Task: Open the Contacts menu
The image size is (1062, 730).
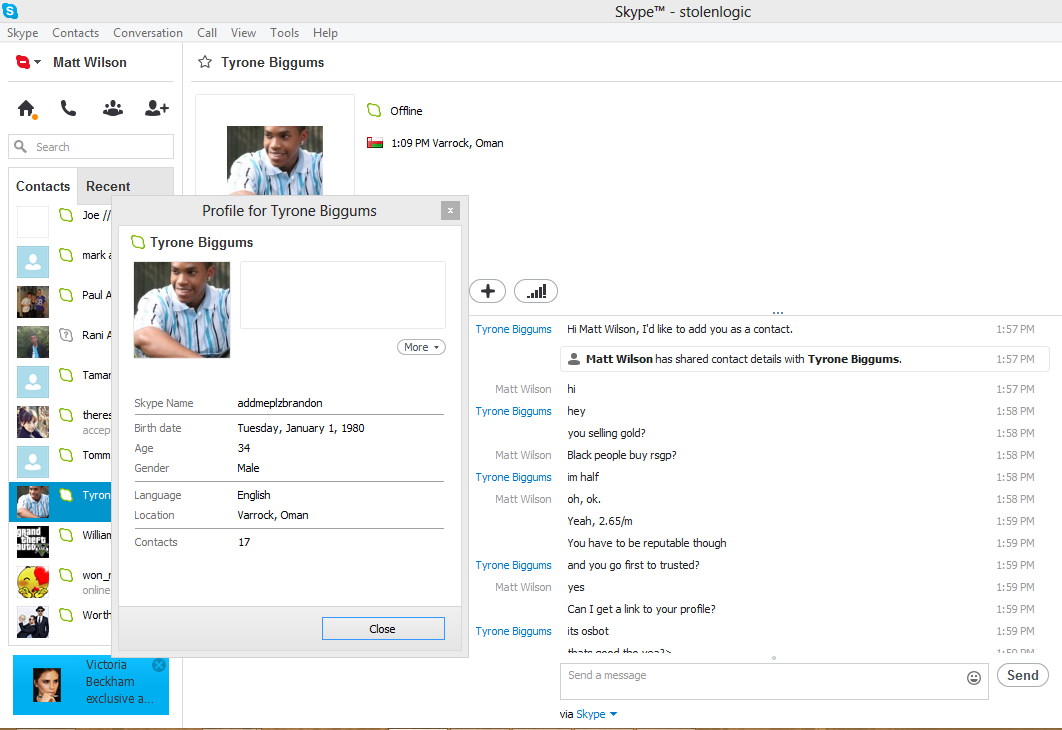Action: tap(75, 33)
